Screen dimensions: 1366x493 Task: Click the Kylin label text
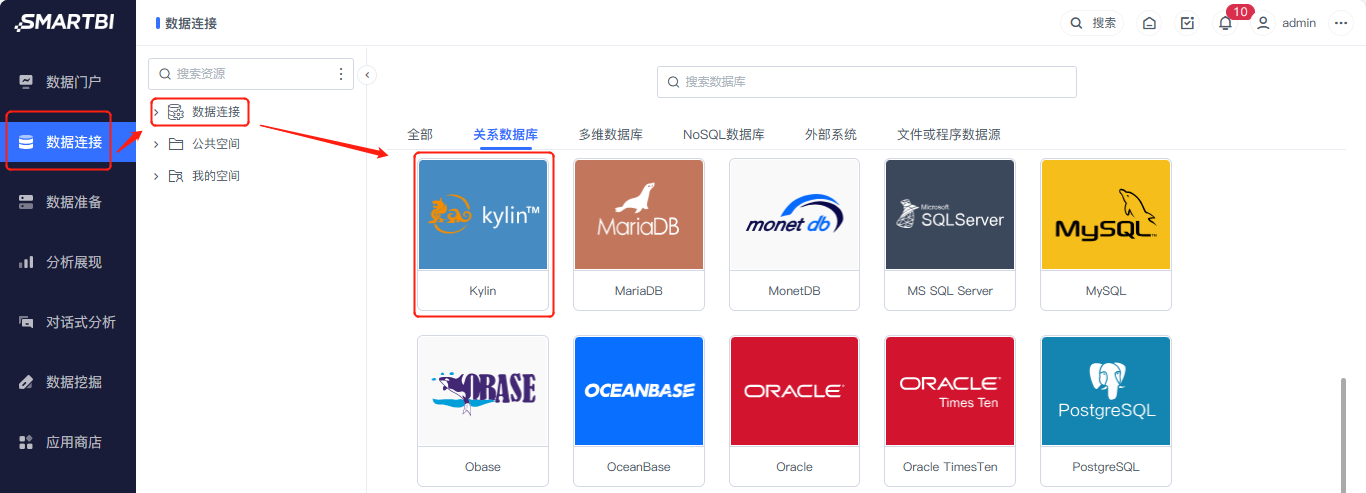[483, 291]
